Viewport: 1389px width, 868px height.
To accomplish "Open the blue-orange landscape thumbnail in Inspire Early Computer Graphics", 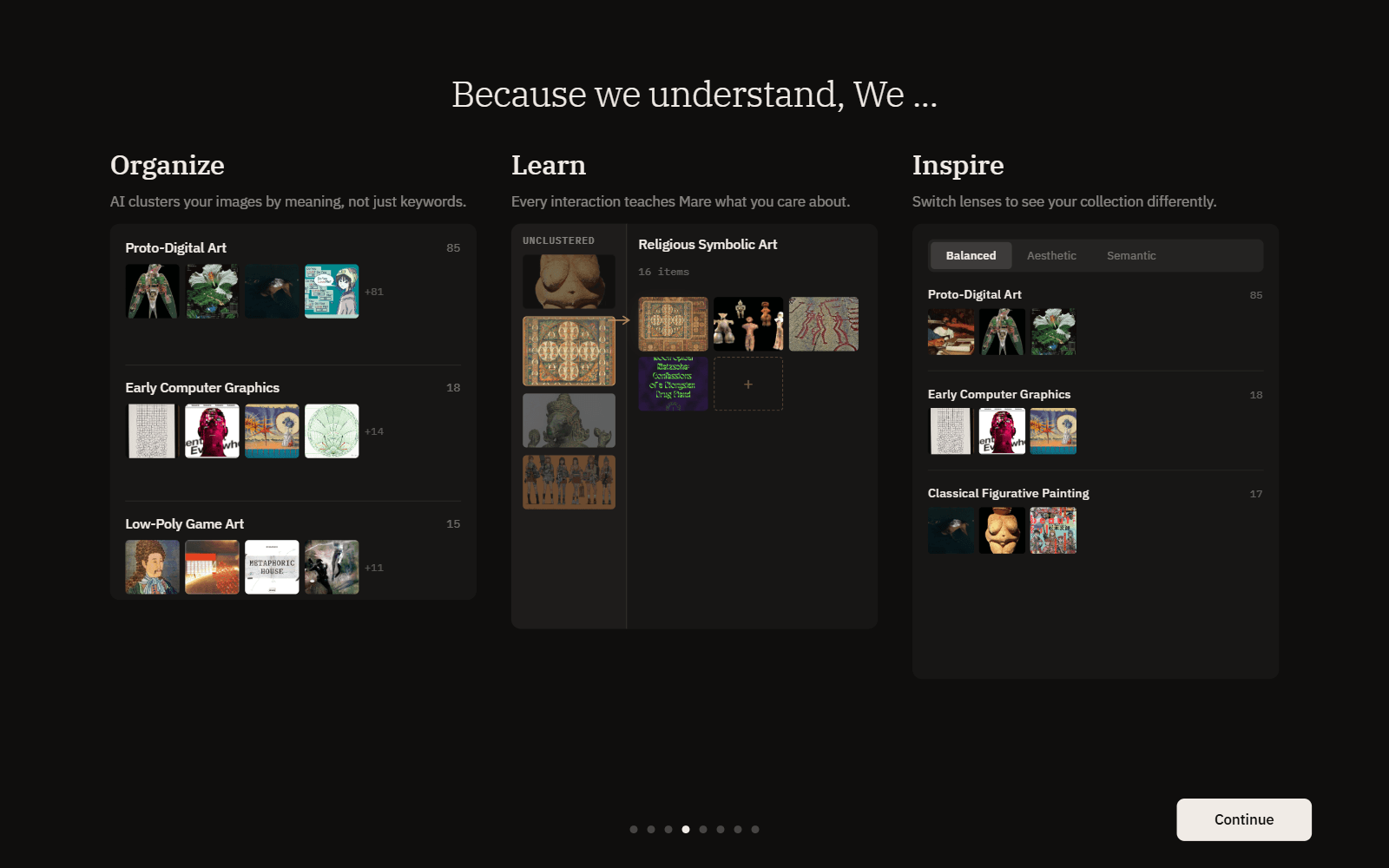I will coord(1053,431).
